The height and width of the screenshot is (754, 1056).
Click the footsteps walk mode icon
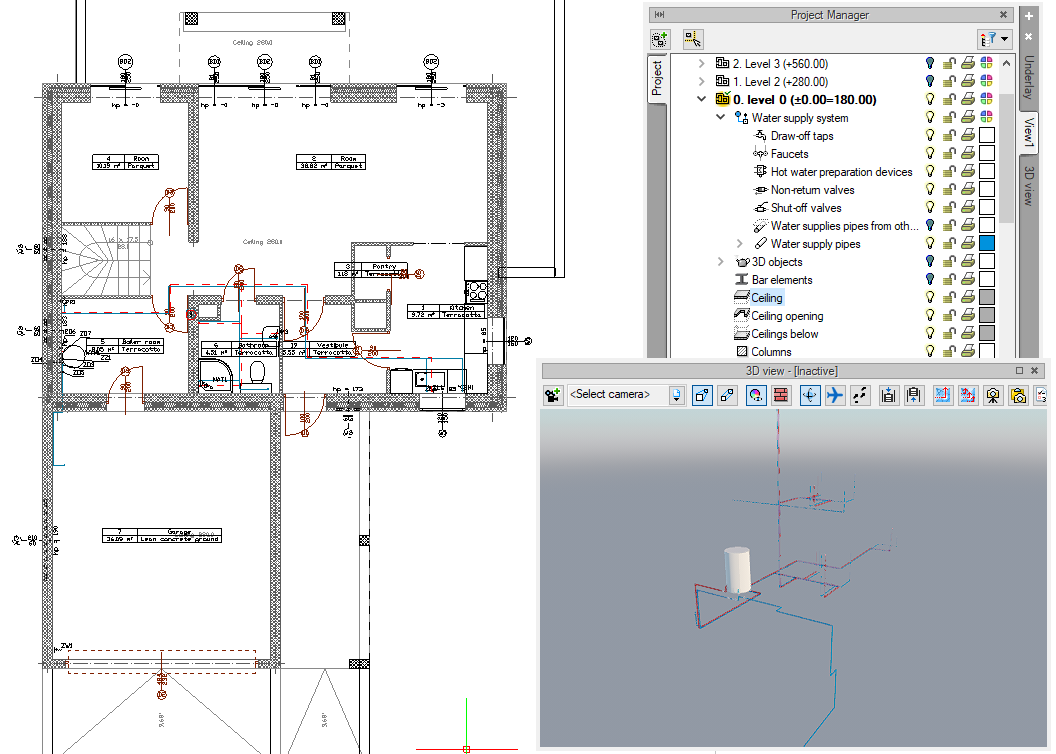860,395
